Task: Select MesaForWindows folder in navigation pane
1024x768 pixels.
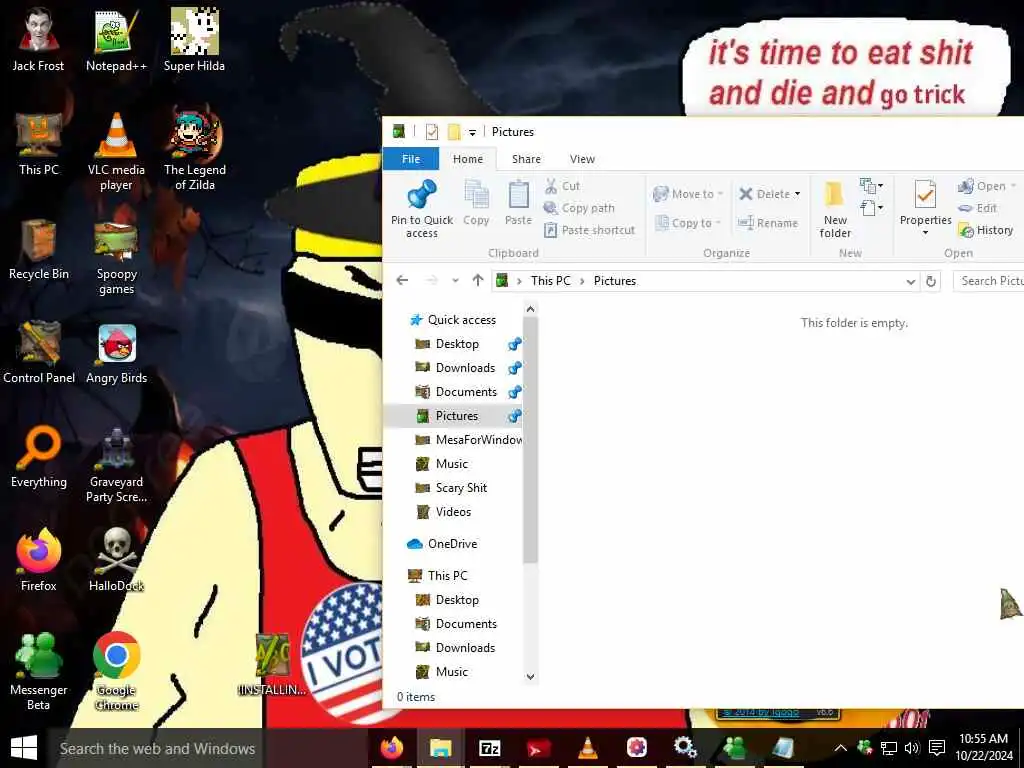Action: pyautogui.click(x=478, y=440)
